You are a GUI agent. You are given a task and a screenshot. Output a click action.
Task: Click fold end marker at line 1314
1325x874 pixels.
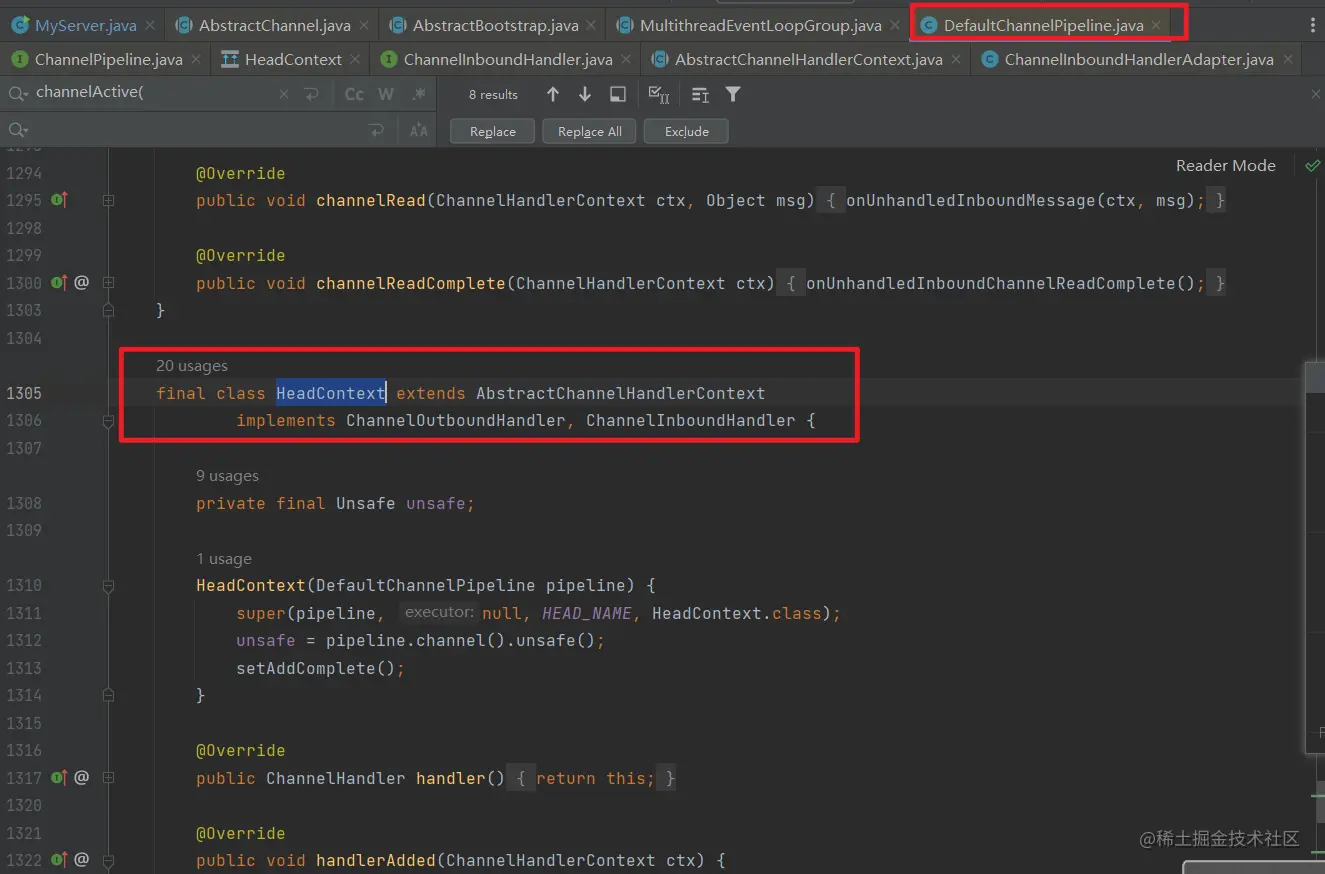click(108, 695)
